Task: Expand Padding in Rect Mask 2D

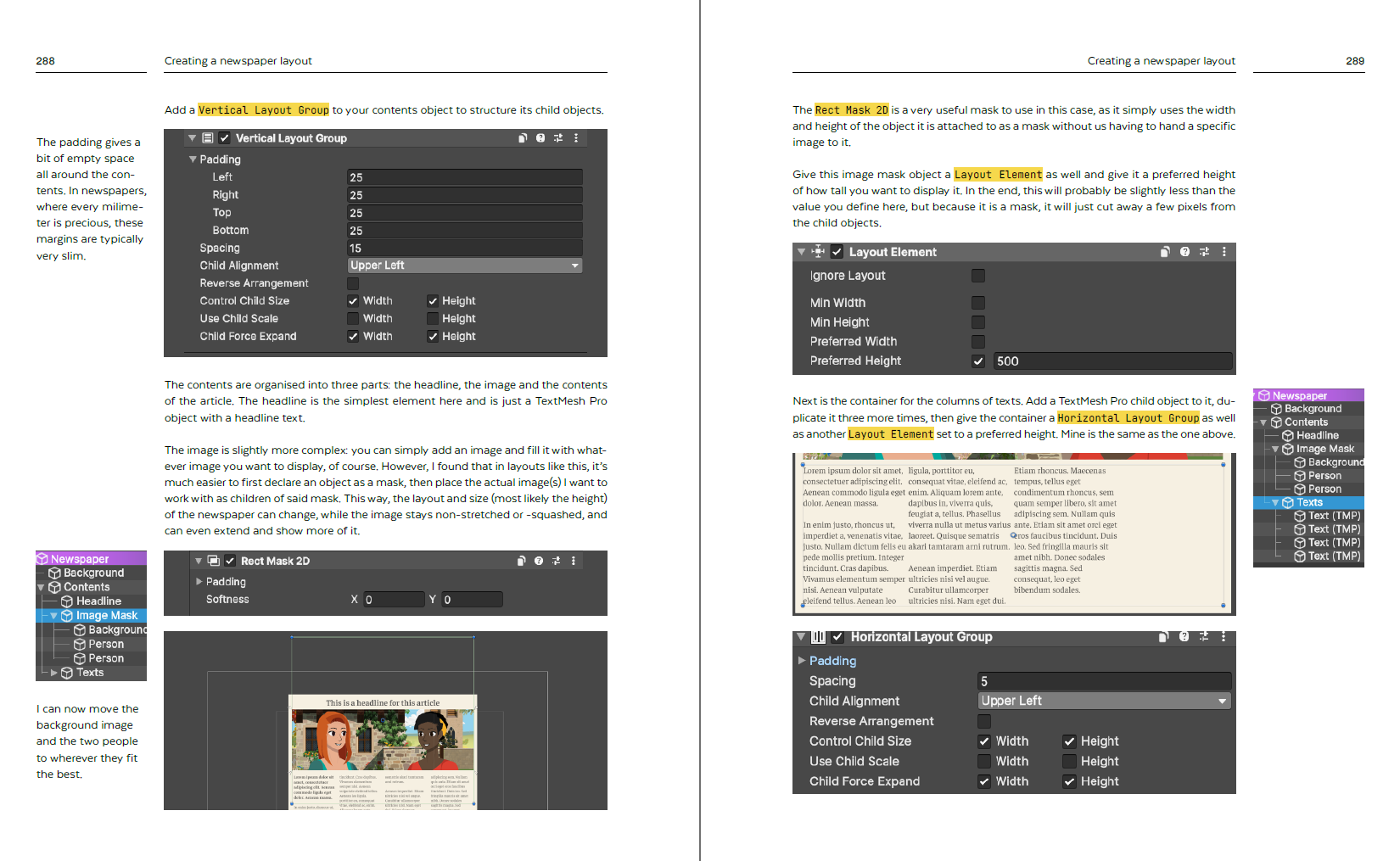Action: point(199,582)
